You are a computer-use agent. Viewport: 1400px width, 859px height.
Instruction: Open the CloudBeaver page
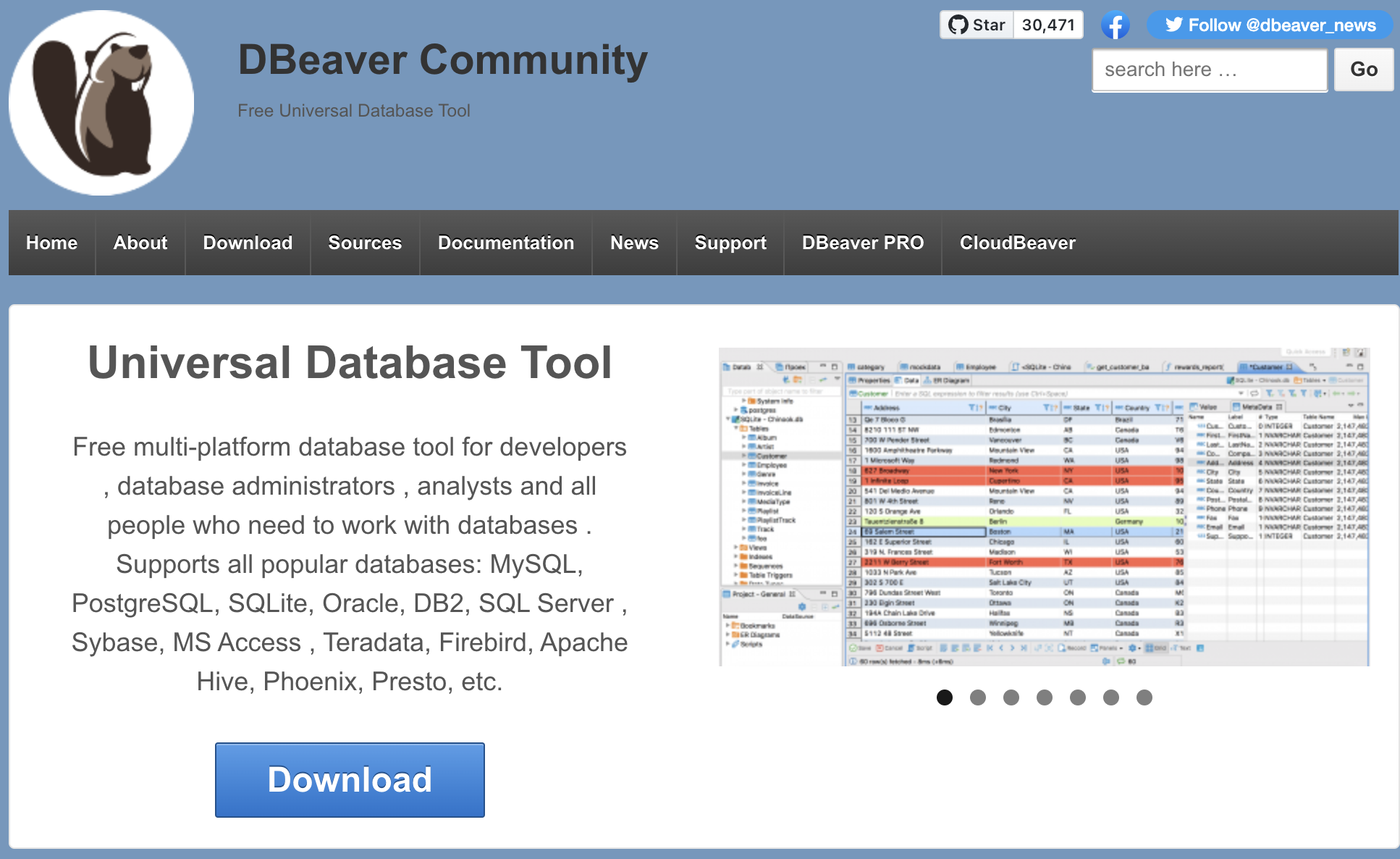pos(1017,243)
